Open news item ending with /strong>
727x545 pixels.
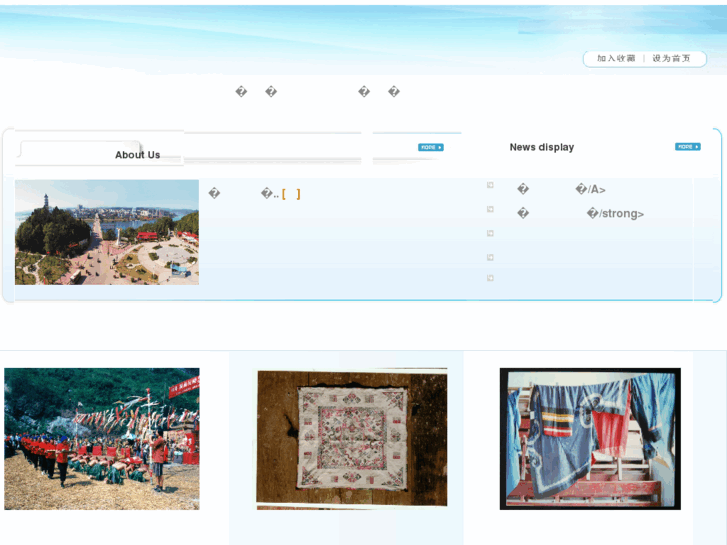[580, 213]
